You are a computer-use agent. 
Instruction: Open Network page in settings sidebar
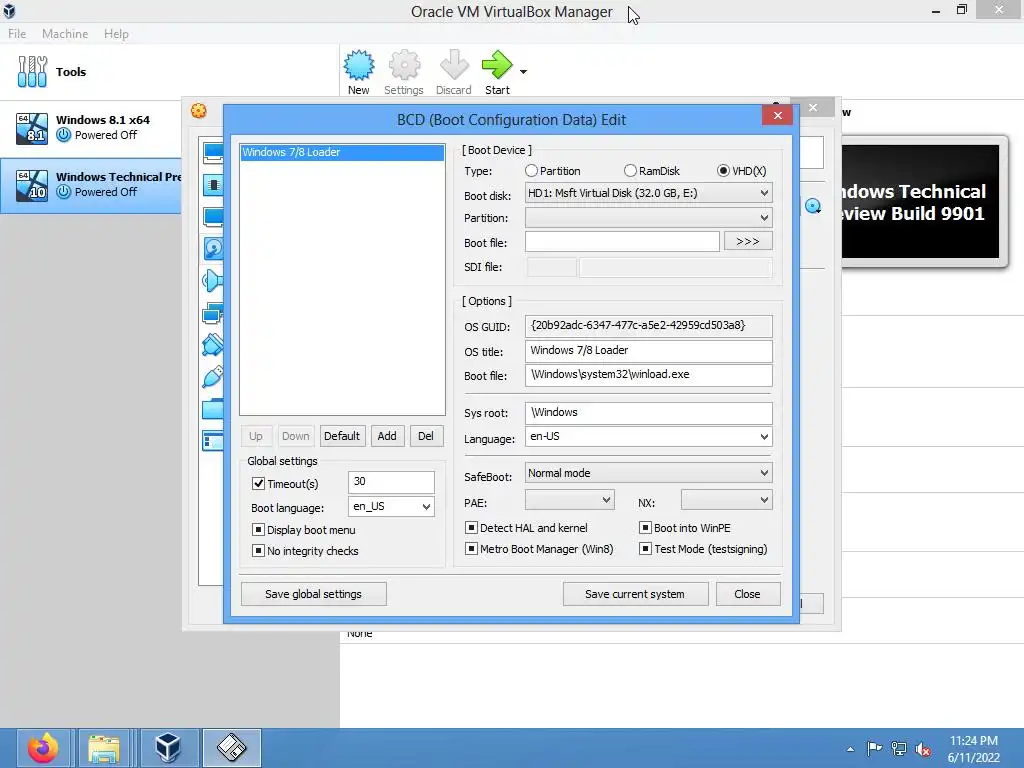pos(213,314)
